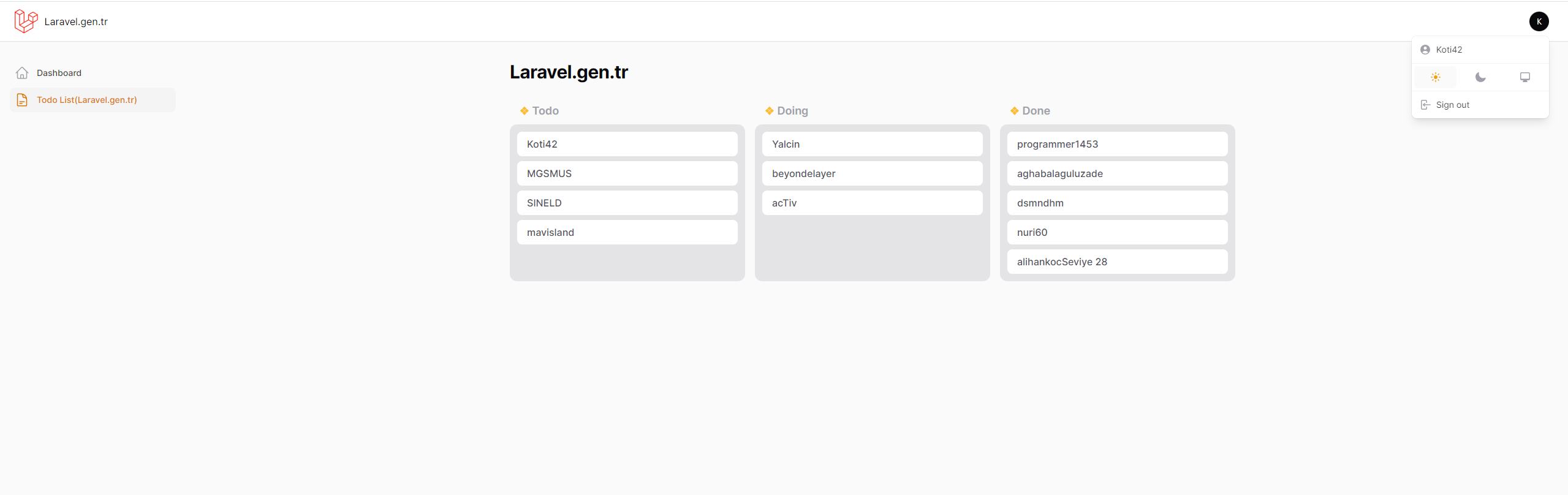
Task: Select the mavisland card
Action: click(627, 232)
